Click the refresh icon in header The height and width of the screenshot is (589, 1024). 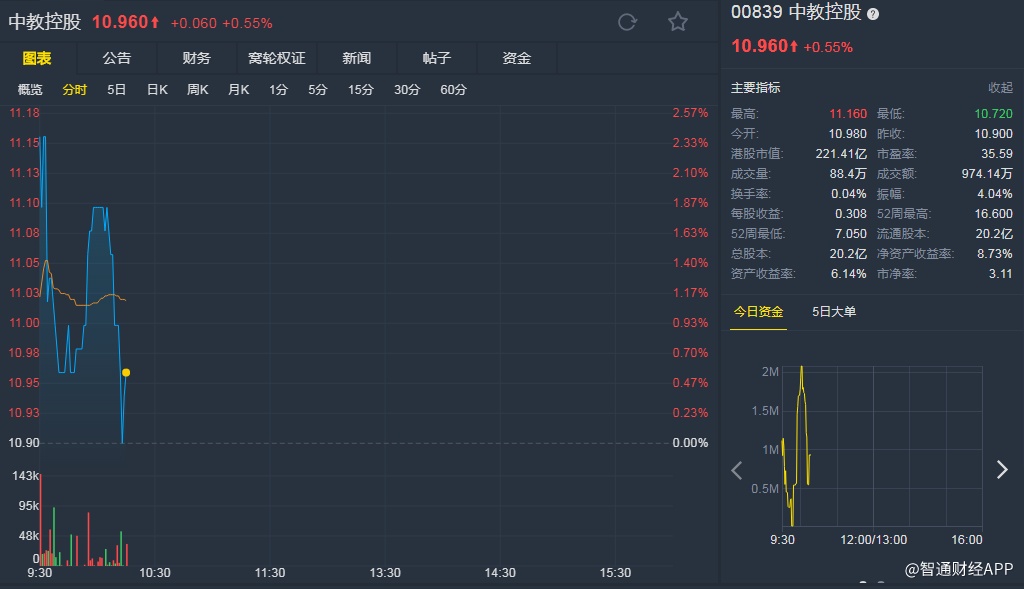coord(628,22)
